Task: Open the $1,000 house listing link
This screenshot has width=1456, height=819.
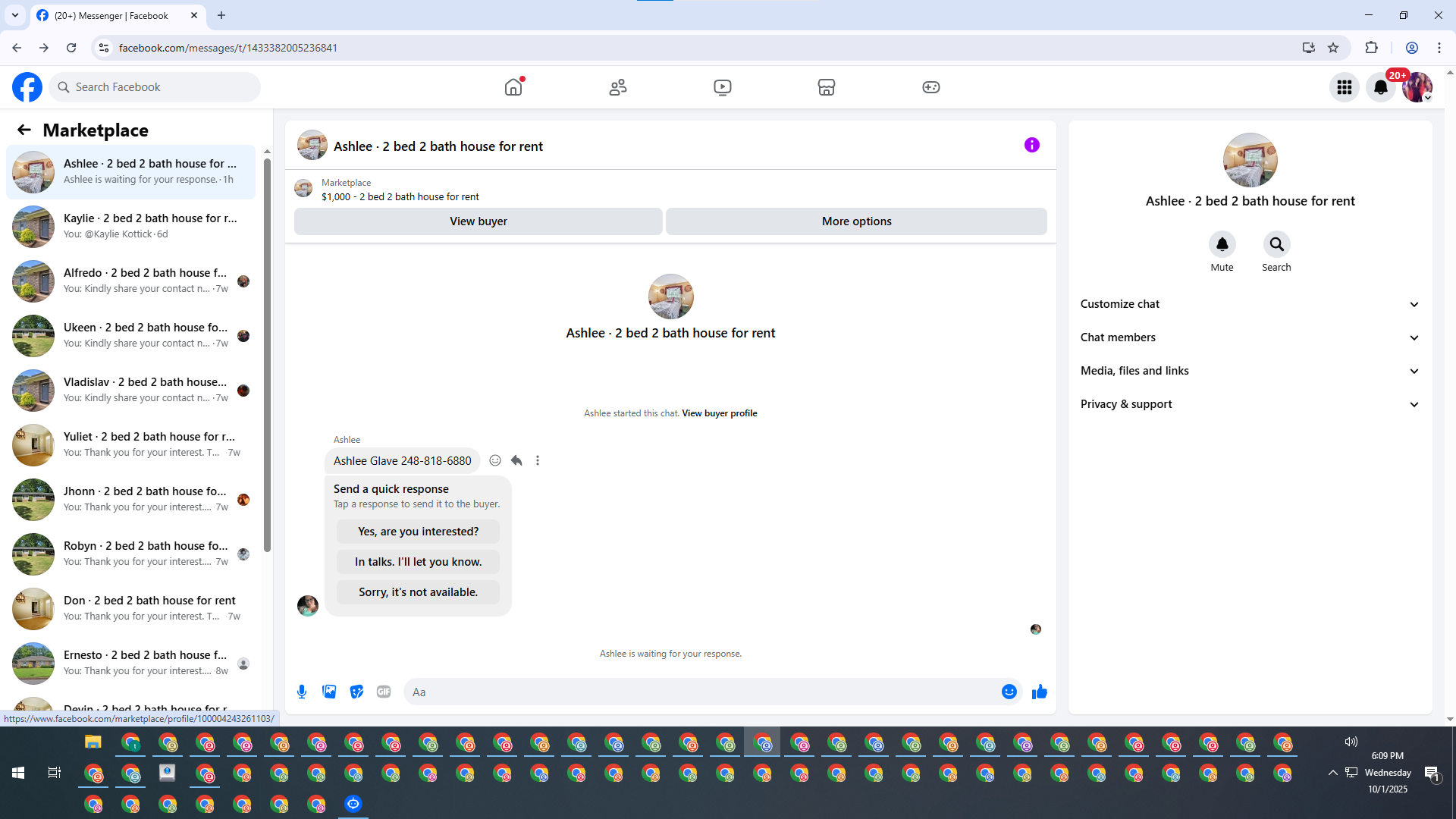Action: (x=400, y=196)
